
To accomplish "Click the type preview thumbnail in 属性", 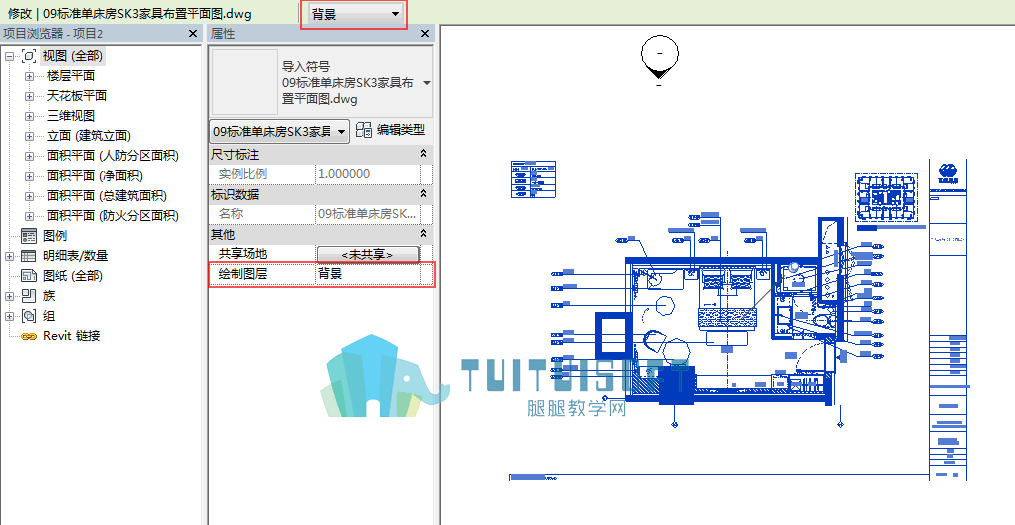I will pyautogui.click(x=245, y=82).
